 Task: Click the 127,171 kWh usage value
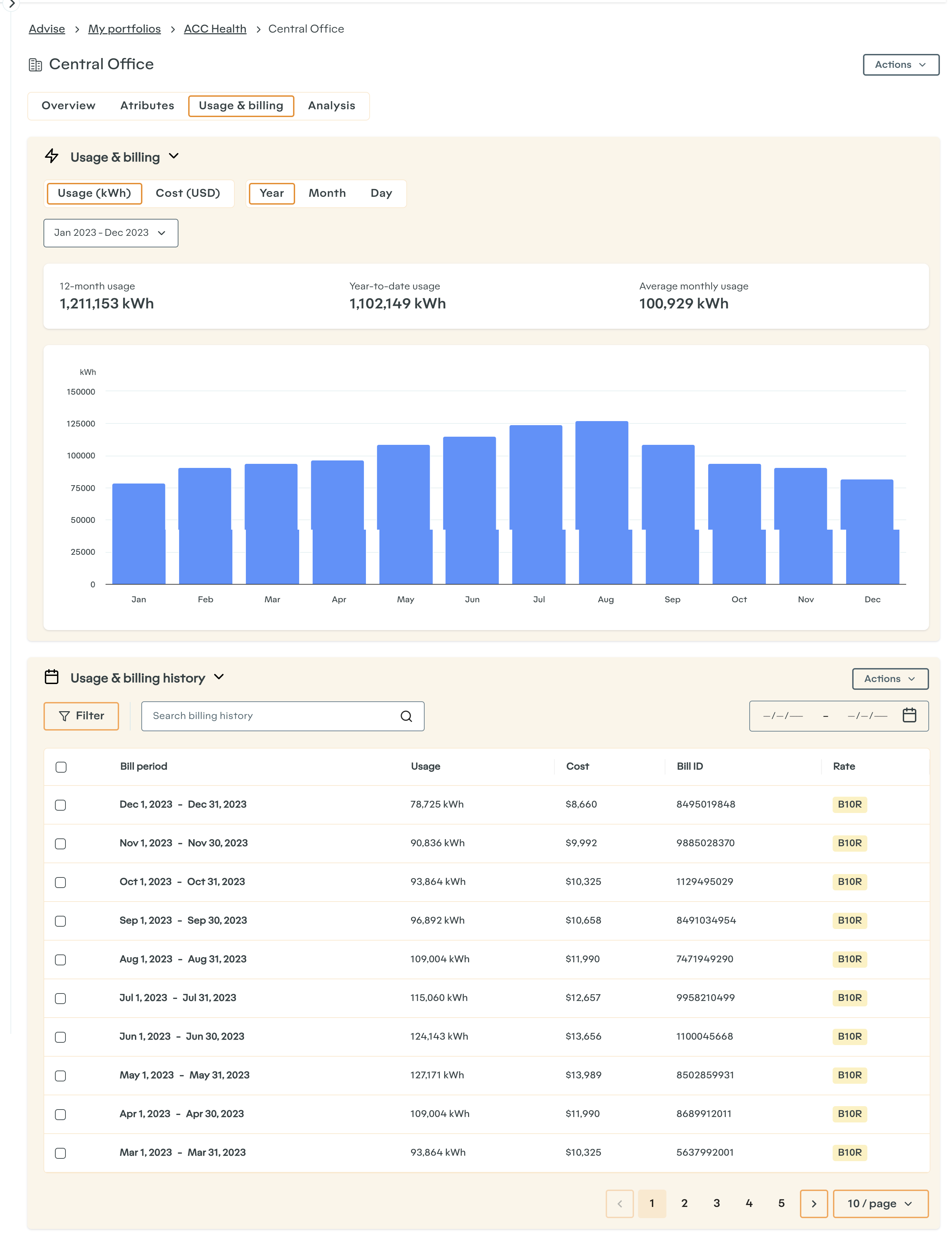[x=437, y=1076]
